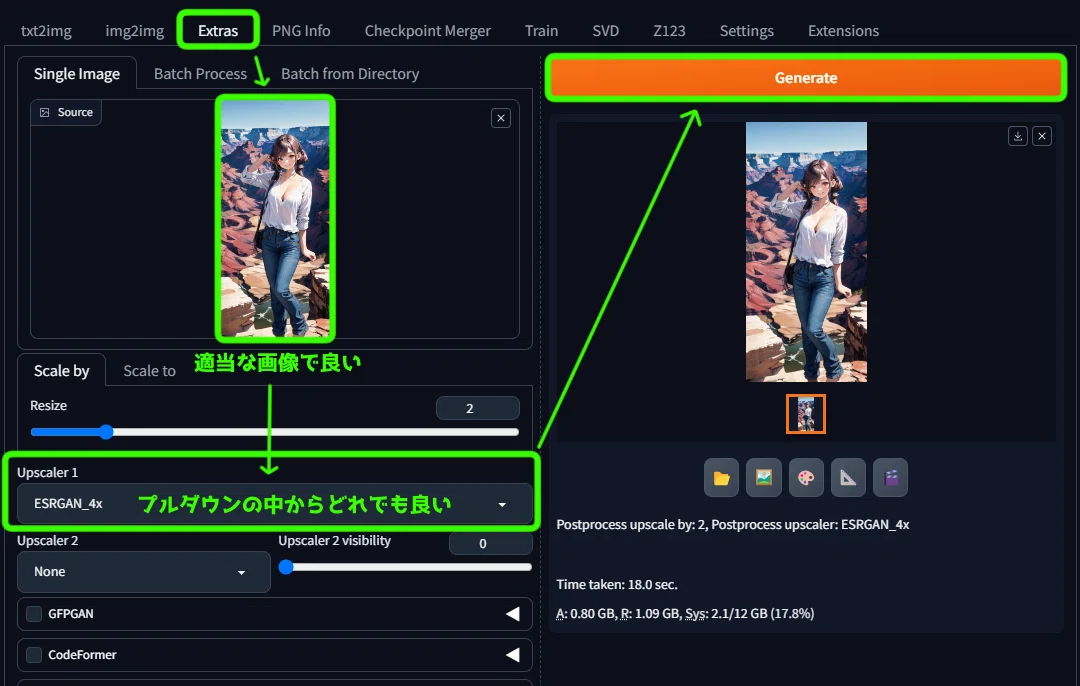Open the SVD tab
This screenshot has width=1080, height=686.
605,31
